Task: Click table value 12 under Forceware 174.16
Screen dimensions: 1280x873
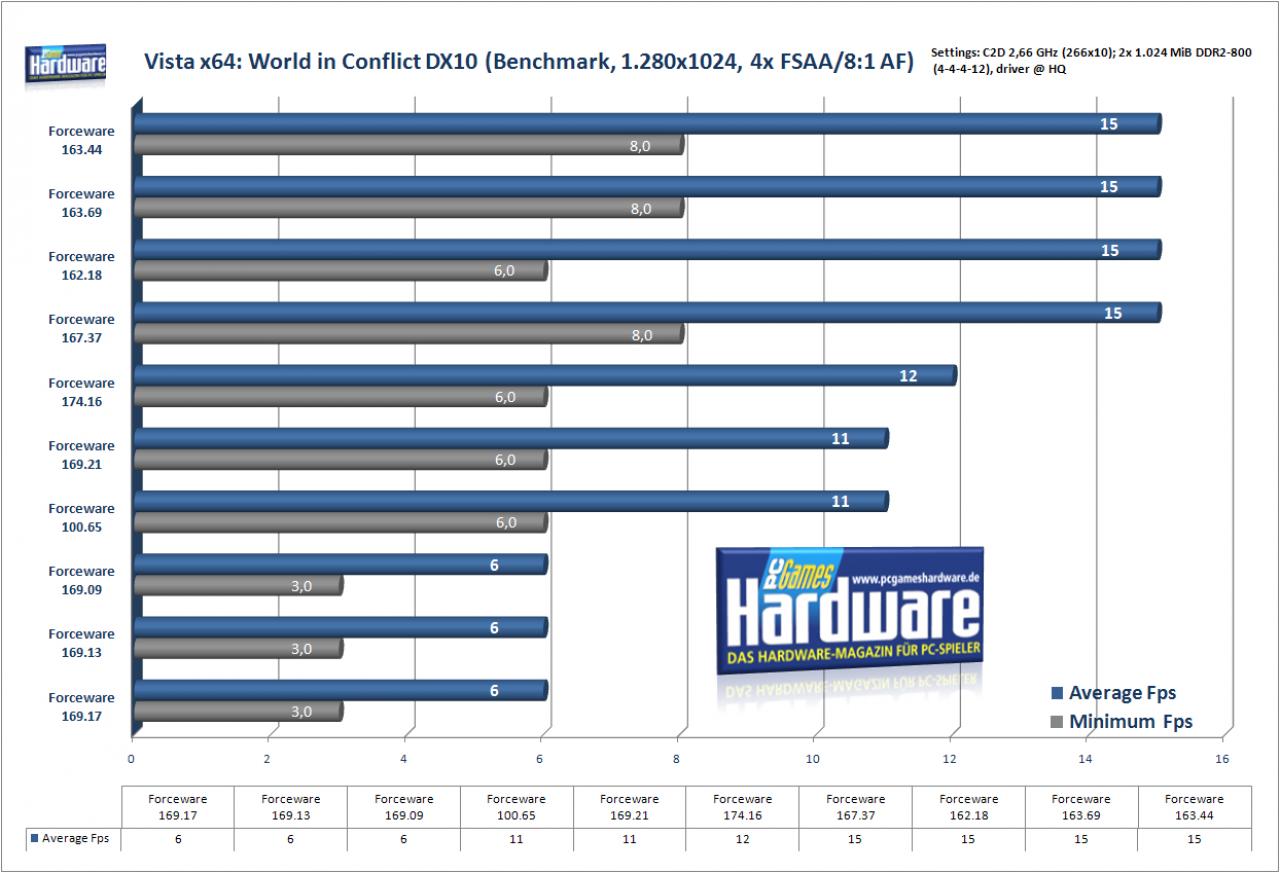Action: (742, 841)
